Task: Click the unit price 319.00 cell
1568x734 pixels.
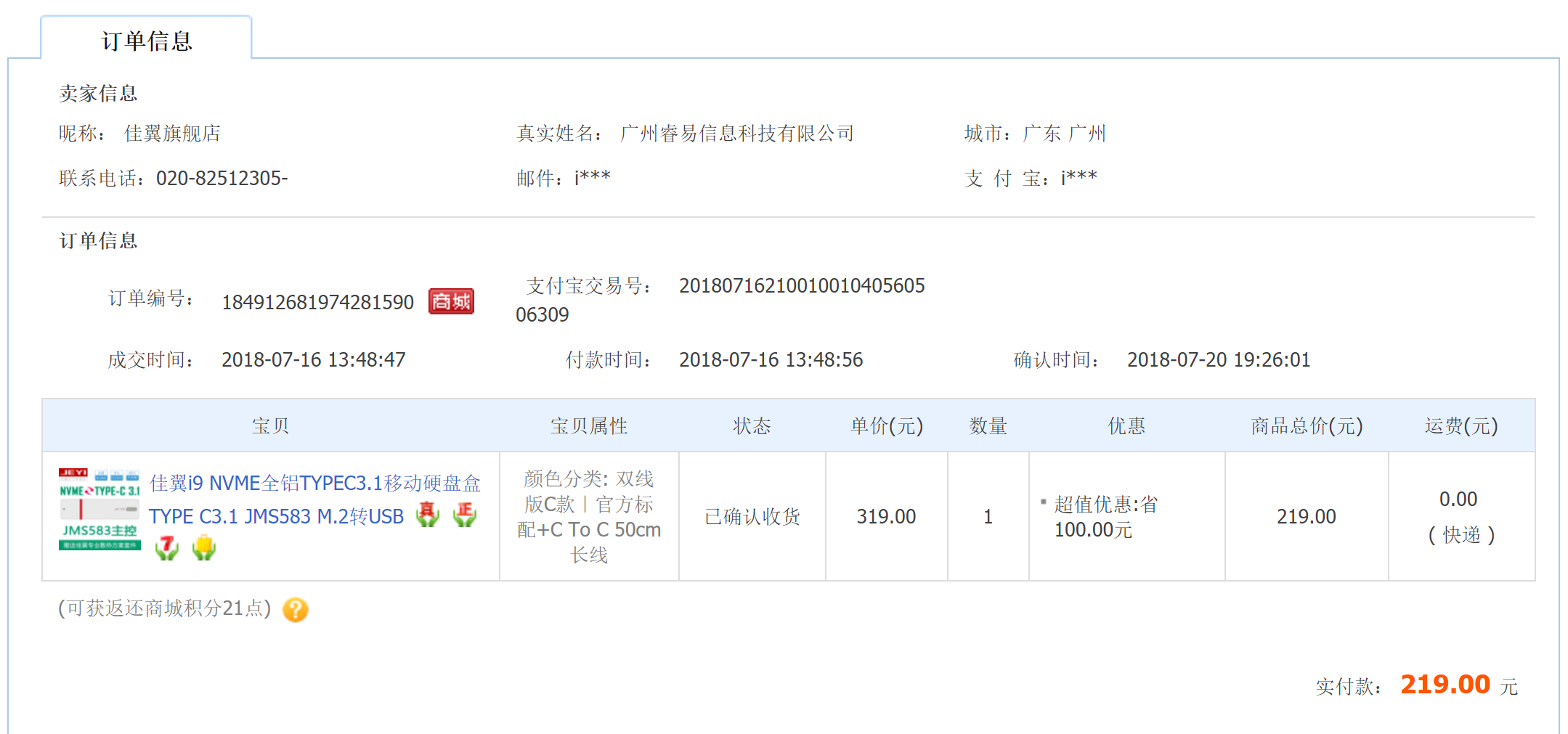Action: [x=886, y=517]
